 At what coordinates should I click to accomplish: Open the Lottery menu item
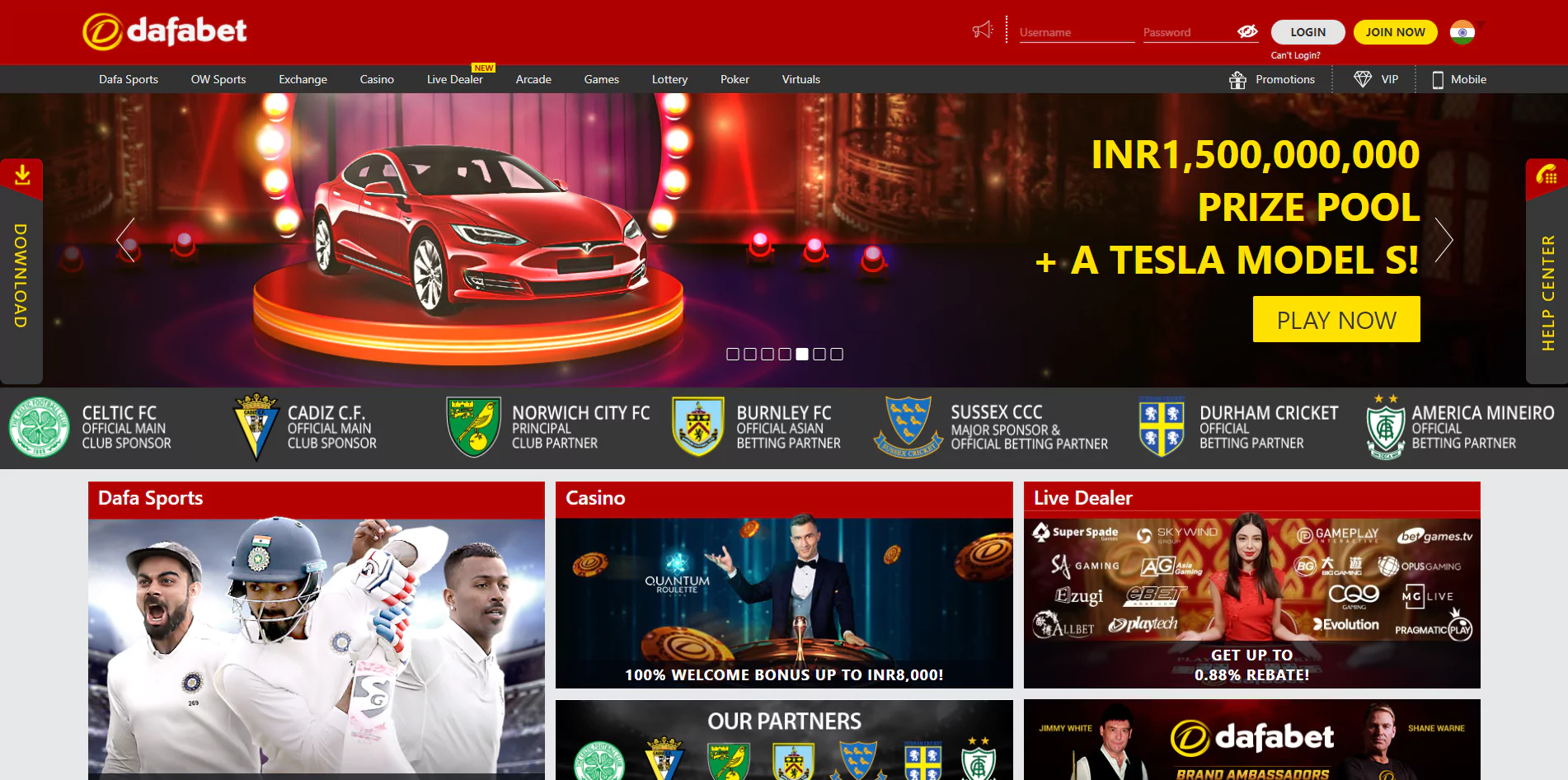pos(669,79)
